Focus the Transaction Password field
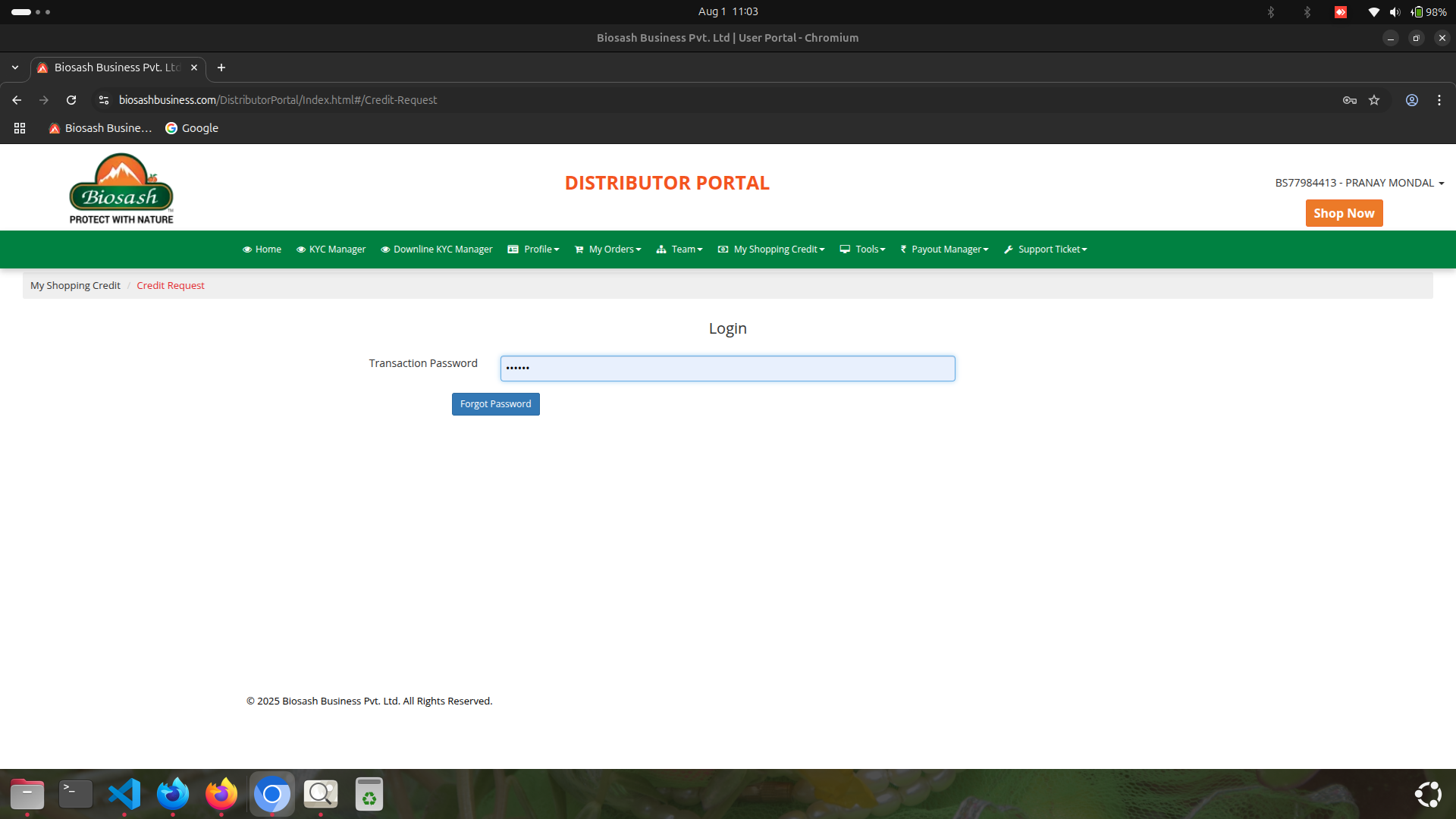1456x819 pixels. [727, 369]
